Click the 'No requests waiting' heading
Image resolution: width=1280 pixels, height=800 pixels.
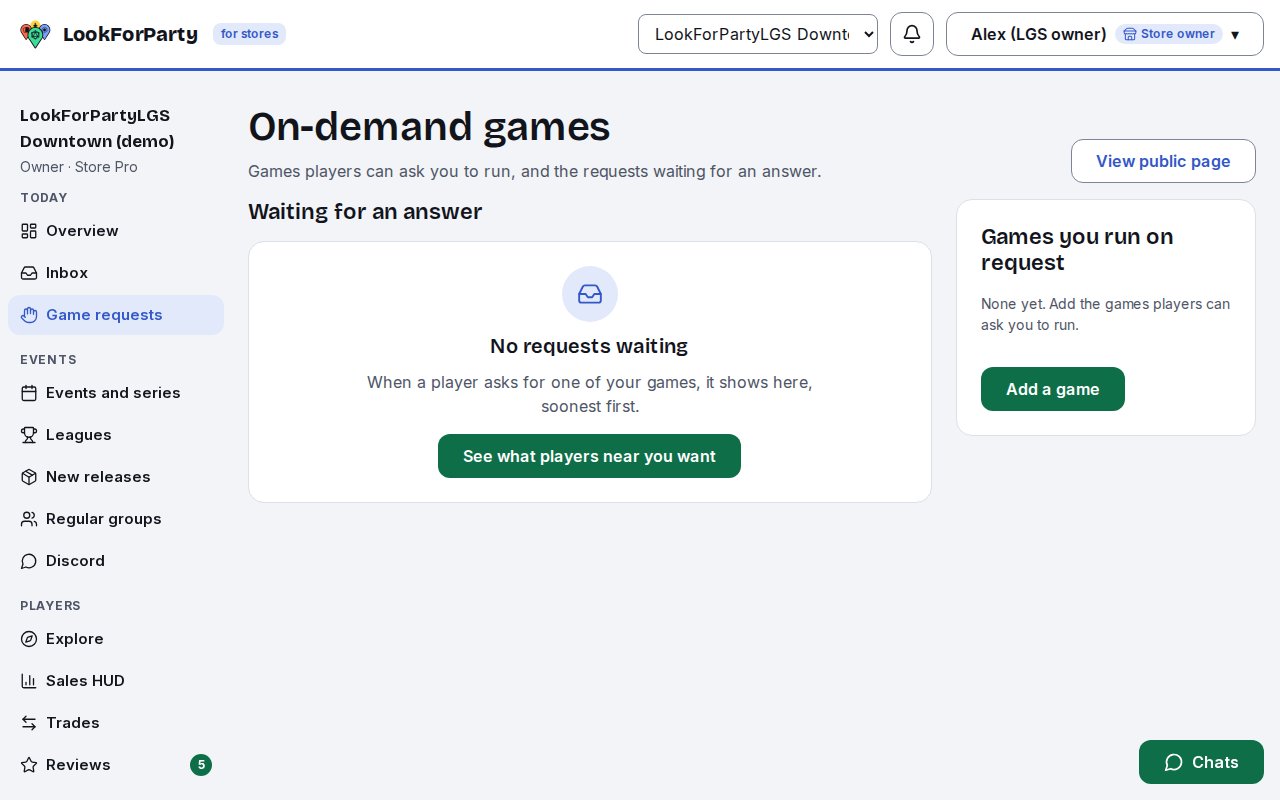click(x=589, y=346)
